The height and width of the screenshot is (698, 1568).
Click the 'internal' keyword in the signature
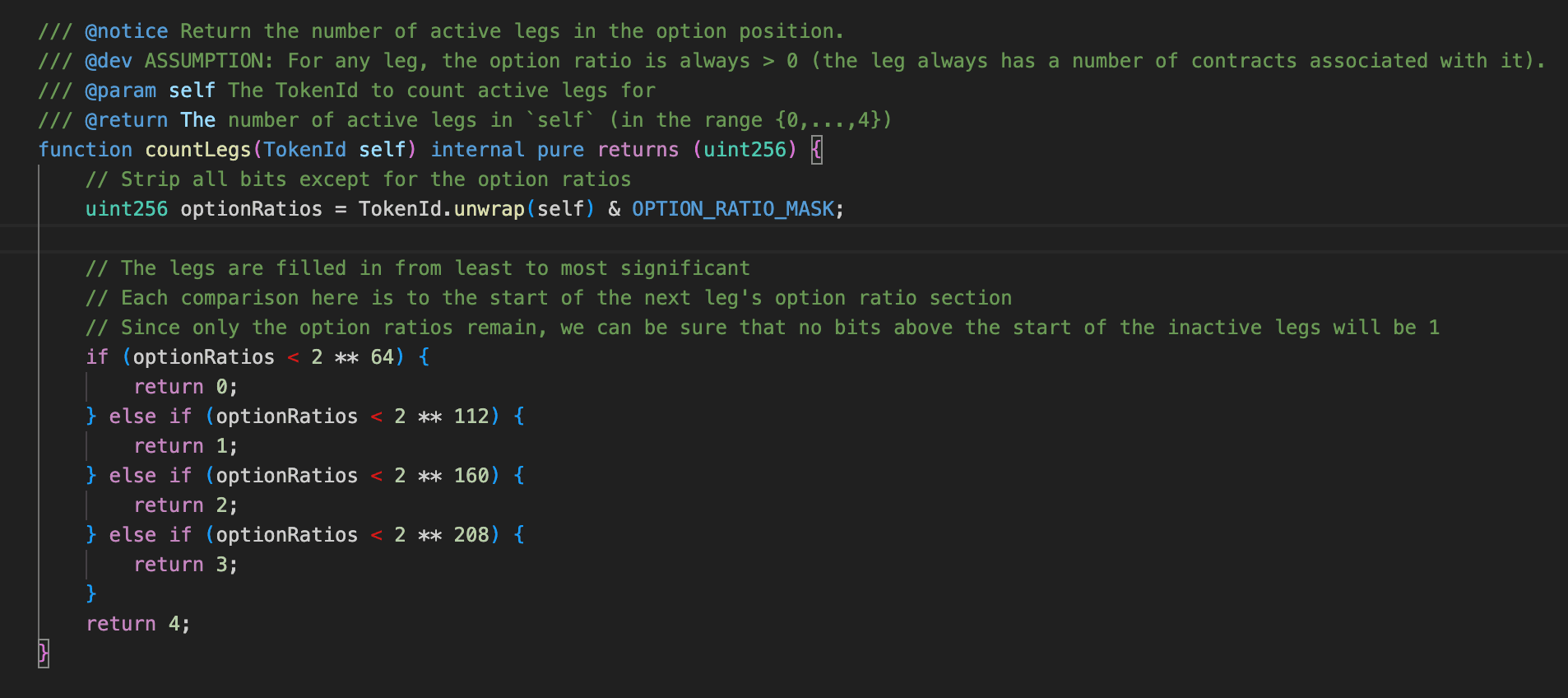(x=477, y=150)
